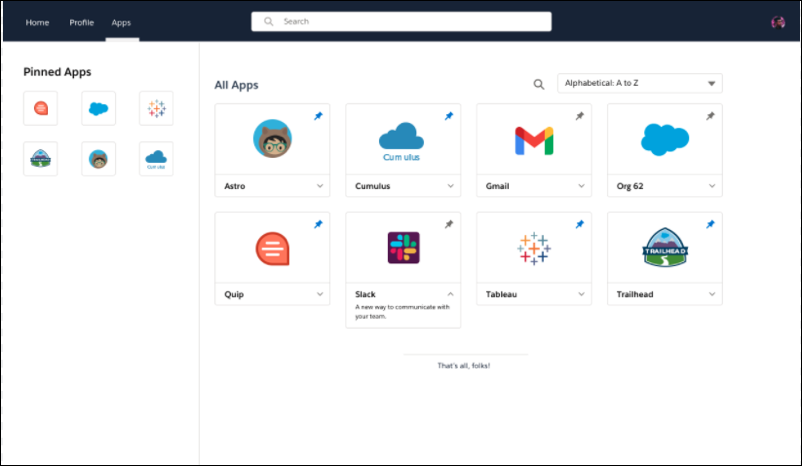The image size is (802, 466).
Task: Unpin the Cumulus app
Action: (449, 116)
